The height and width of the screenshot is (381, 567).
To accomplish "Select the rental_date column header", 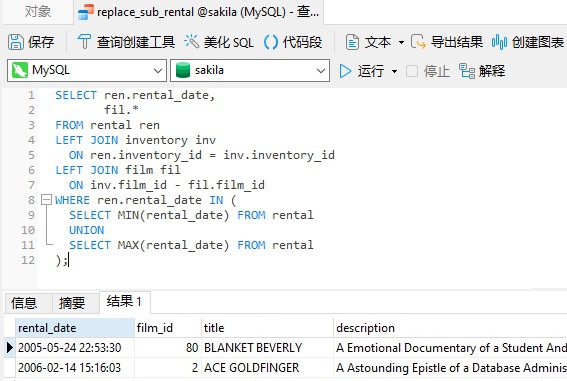I will pyautogui.click(x=75, y=328).
